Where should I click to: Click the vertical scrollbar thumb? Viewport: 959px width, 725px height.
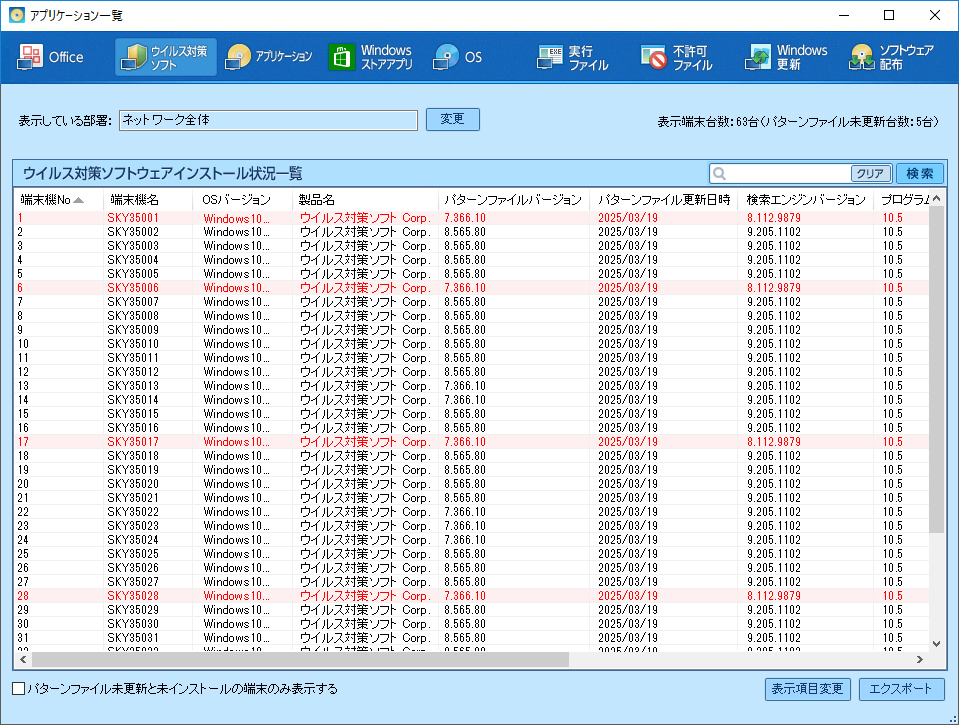(x=936, y=369)
